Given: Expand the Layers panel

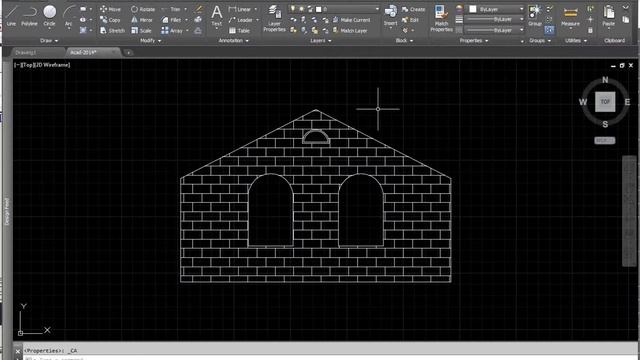Looking at the screenshot, I should tap(321, 40).
